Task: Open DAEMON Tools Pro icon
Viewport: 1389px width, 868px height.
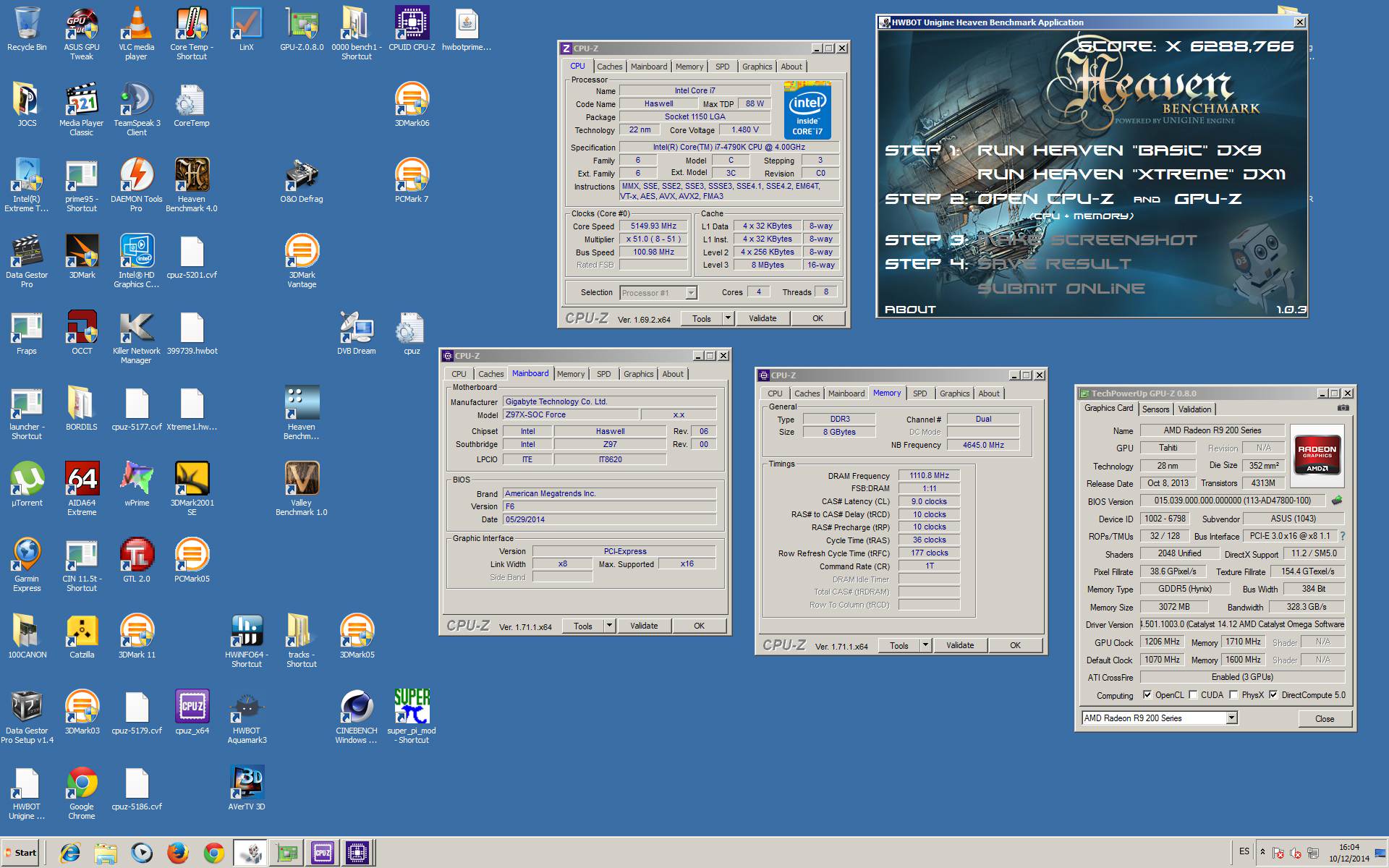Action: pyautogui.click(x=136, y=184)
